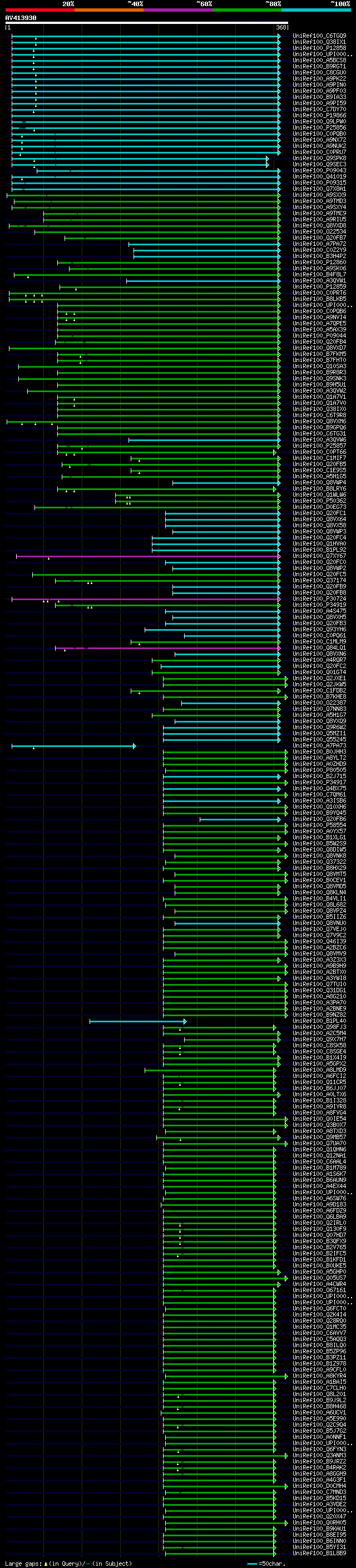Select hit label UniRef100_C7DY70
Screen dimensions: 356x1568
[319, 110]
